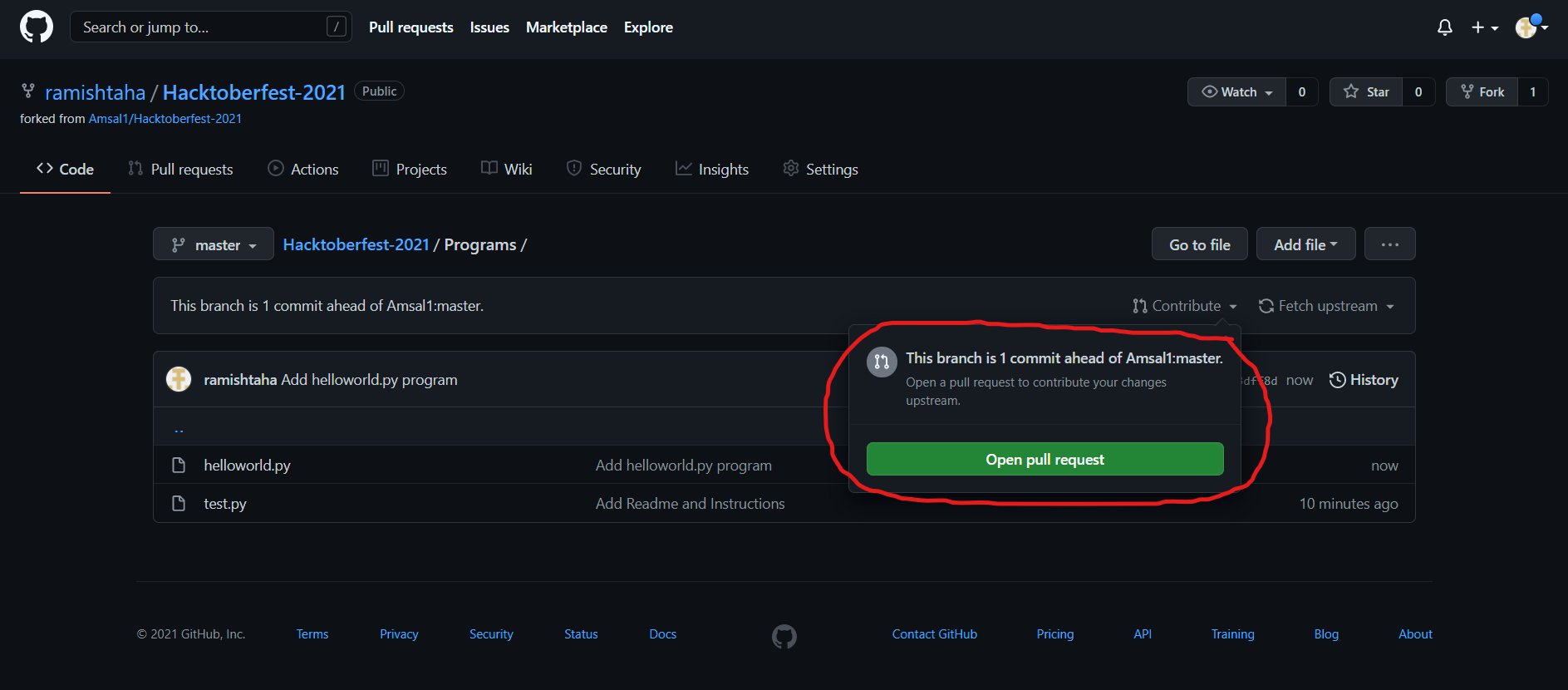The height and width of the screenshot is (690, 1568).
Task: Star the repository
Action: coord(1366,92)
